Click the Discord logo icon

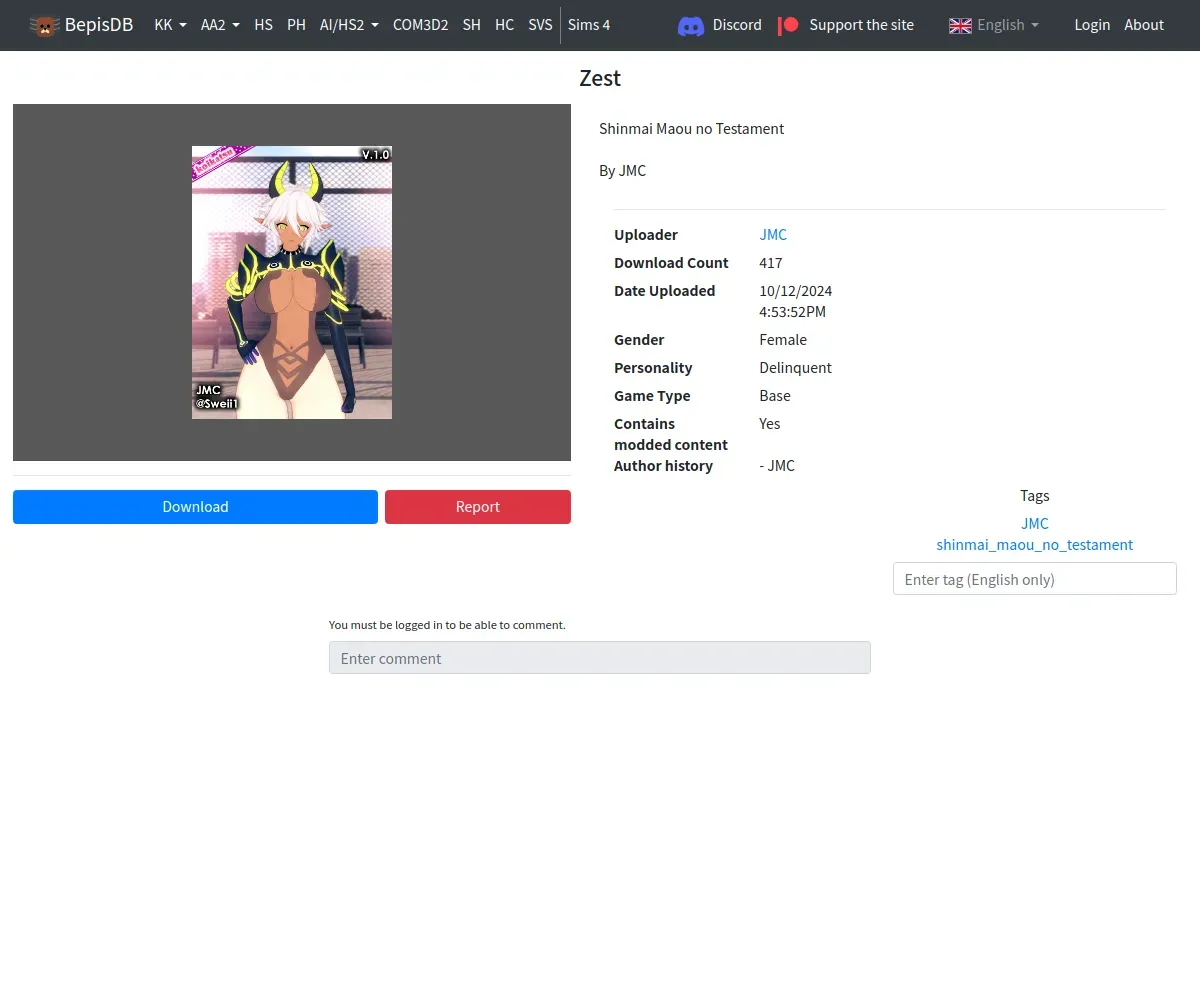[x=691, y=25]
